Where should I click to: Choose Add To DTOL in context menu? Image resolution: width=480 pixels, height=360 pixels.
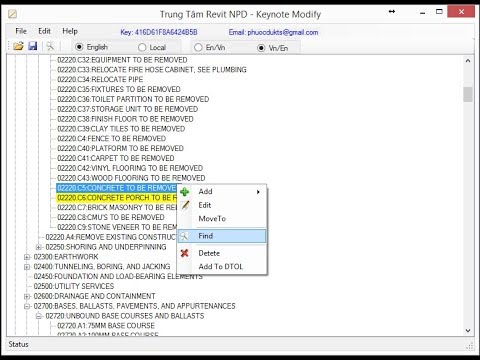[x=221, y=267]
